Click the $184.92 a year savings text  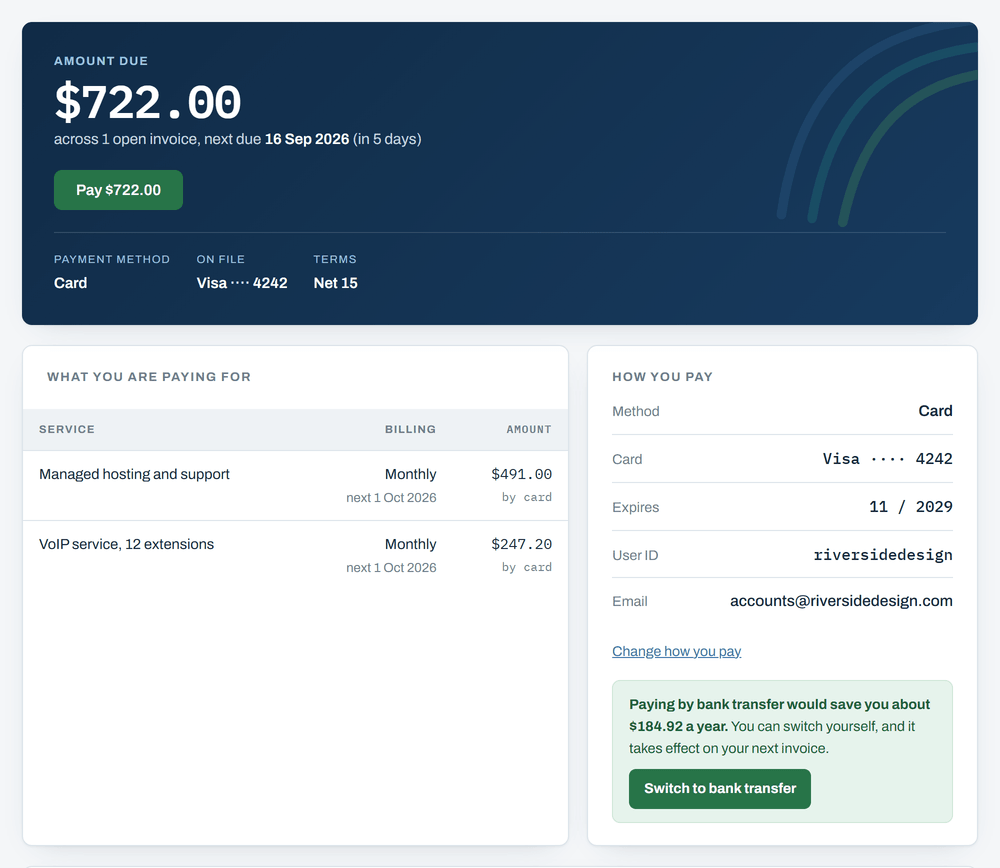click(x=678, y=726)
